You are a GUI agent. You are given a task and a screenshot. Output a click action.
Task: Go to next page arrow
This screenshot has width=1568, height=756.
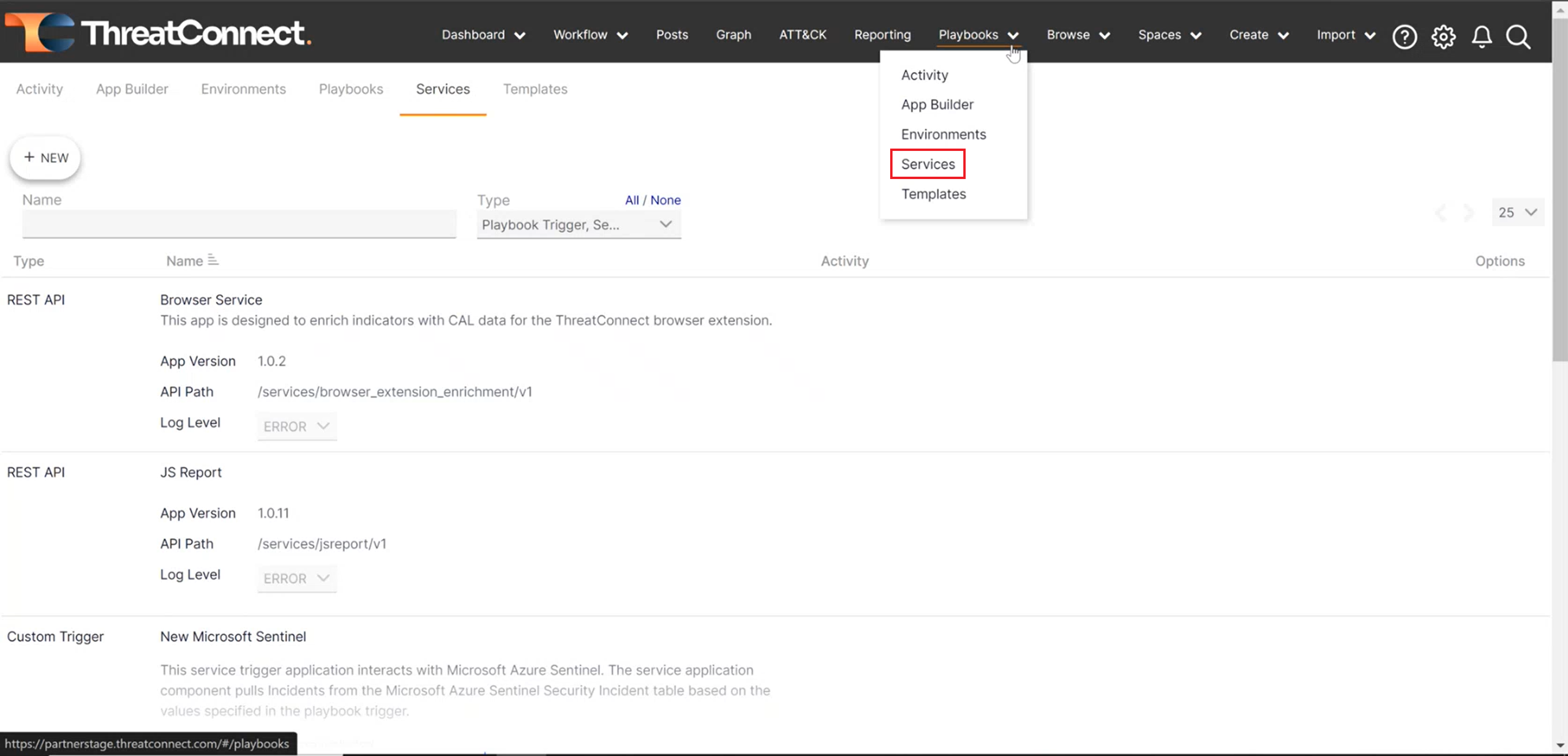click(x=1470, y=212)
